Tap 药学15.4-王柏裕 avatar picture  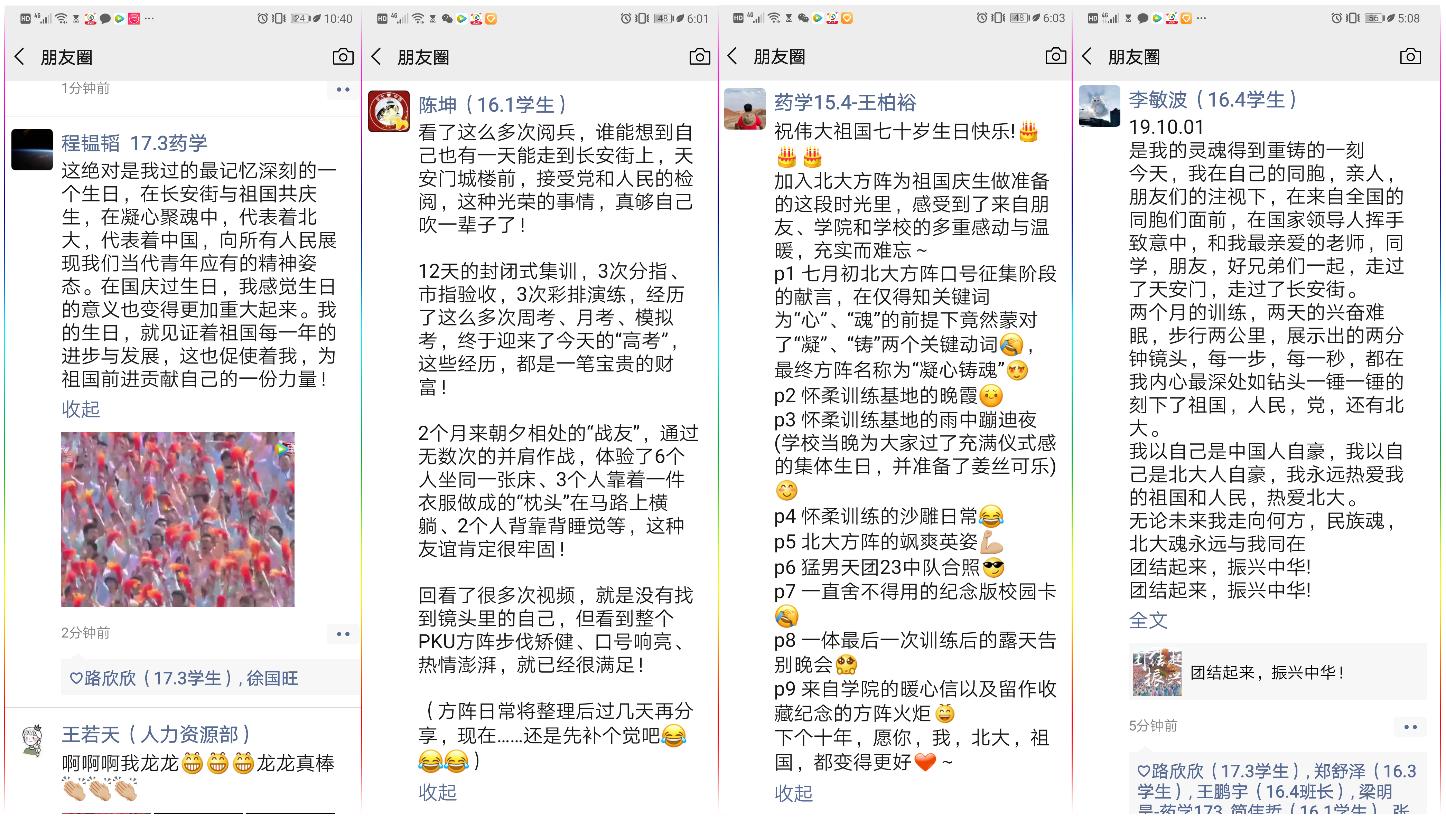point(744,109)
